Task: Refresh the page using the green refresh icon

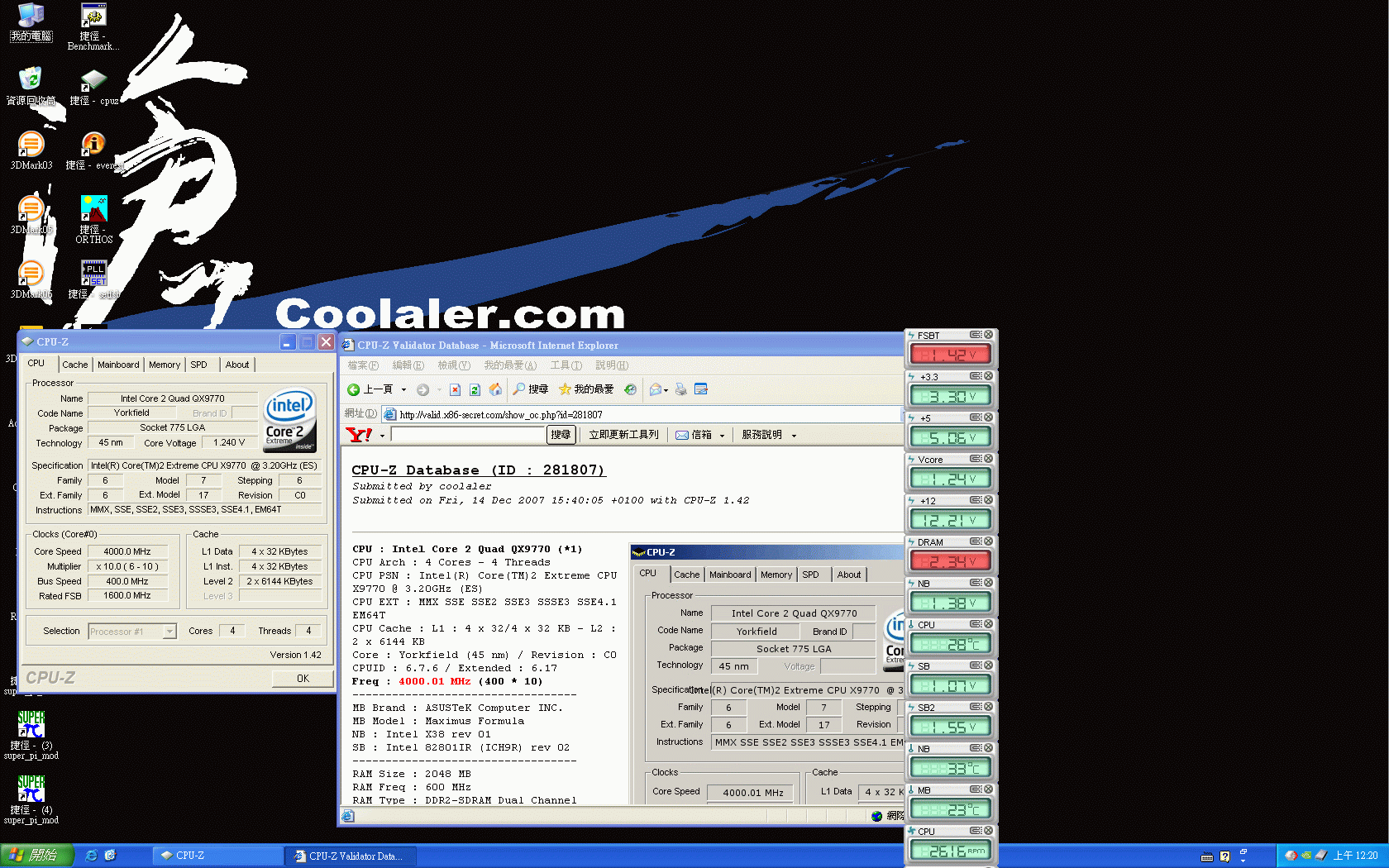Action: (x=475, y=389)
